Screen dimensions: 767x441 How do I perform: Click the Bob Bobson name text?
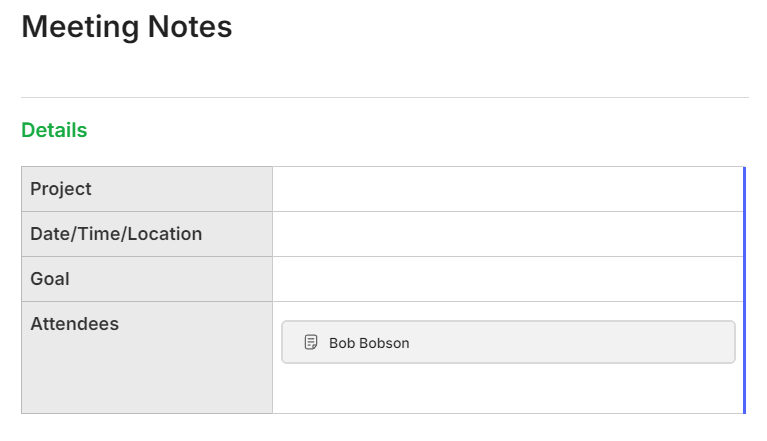tap(369, 343)
